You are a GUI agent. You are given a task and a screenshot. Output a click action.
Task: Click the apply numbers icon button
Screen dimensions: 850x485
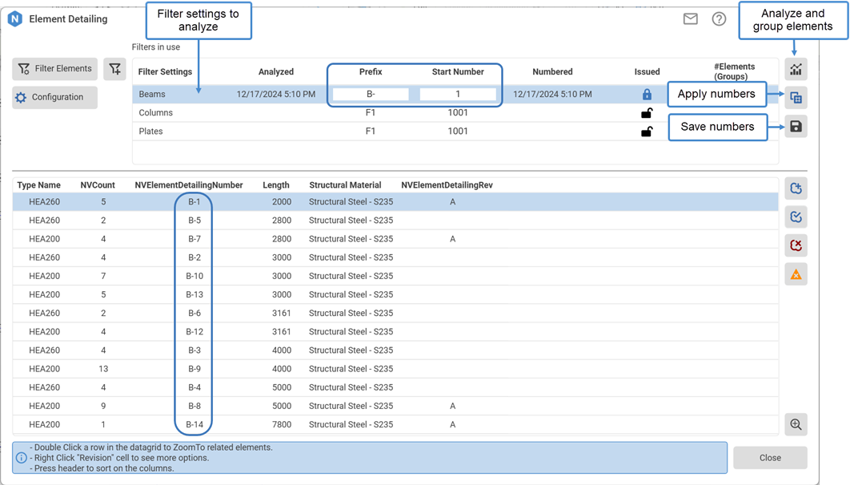pyautogui.click(x=796, y=98)
